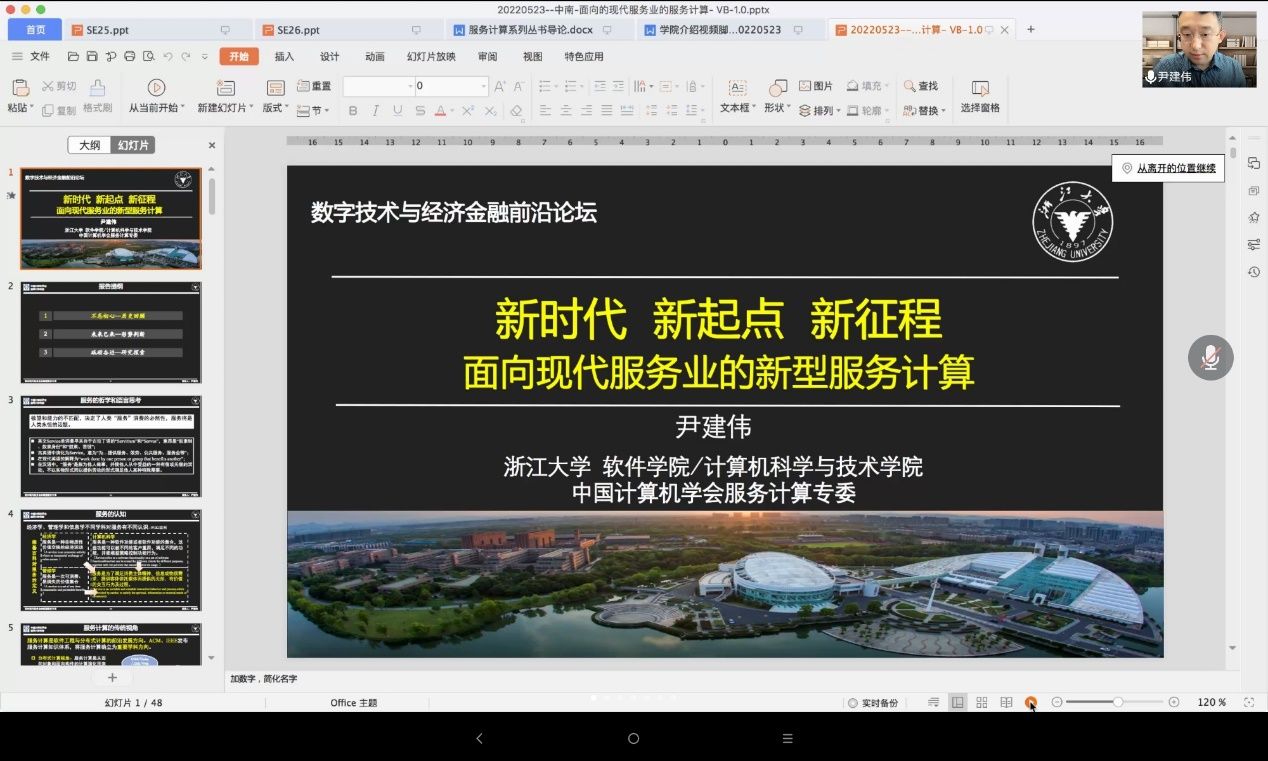Open the Selection Pane (选择窗格)
The image size is (1268, 761).
(980, 96)
